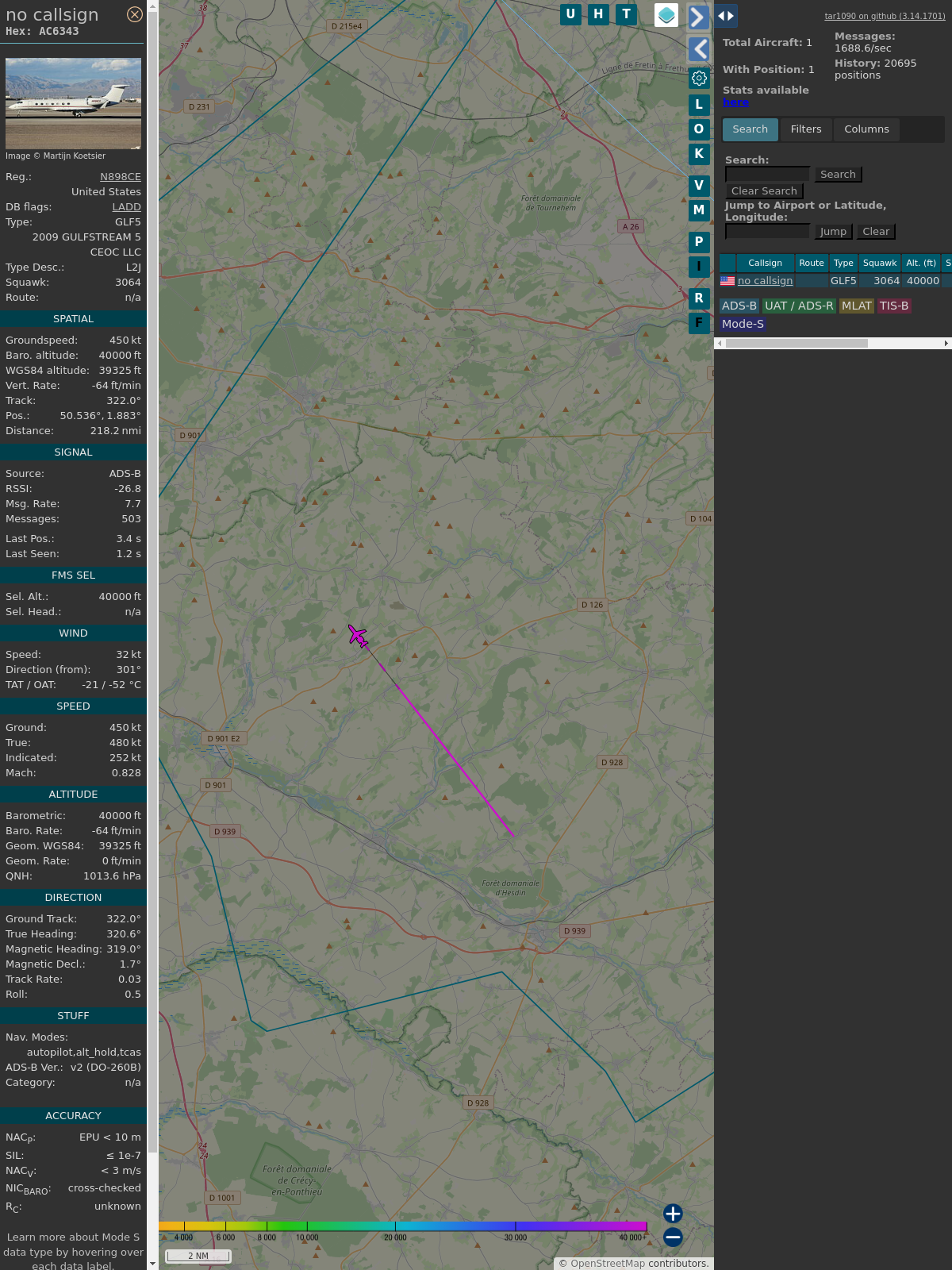Click the SPEED section header
This screenshot has width=952, height=1270.
tap(73, 706)
